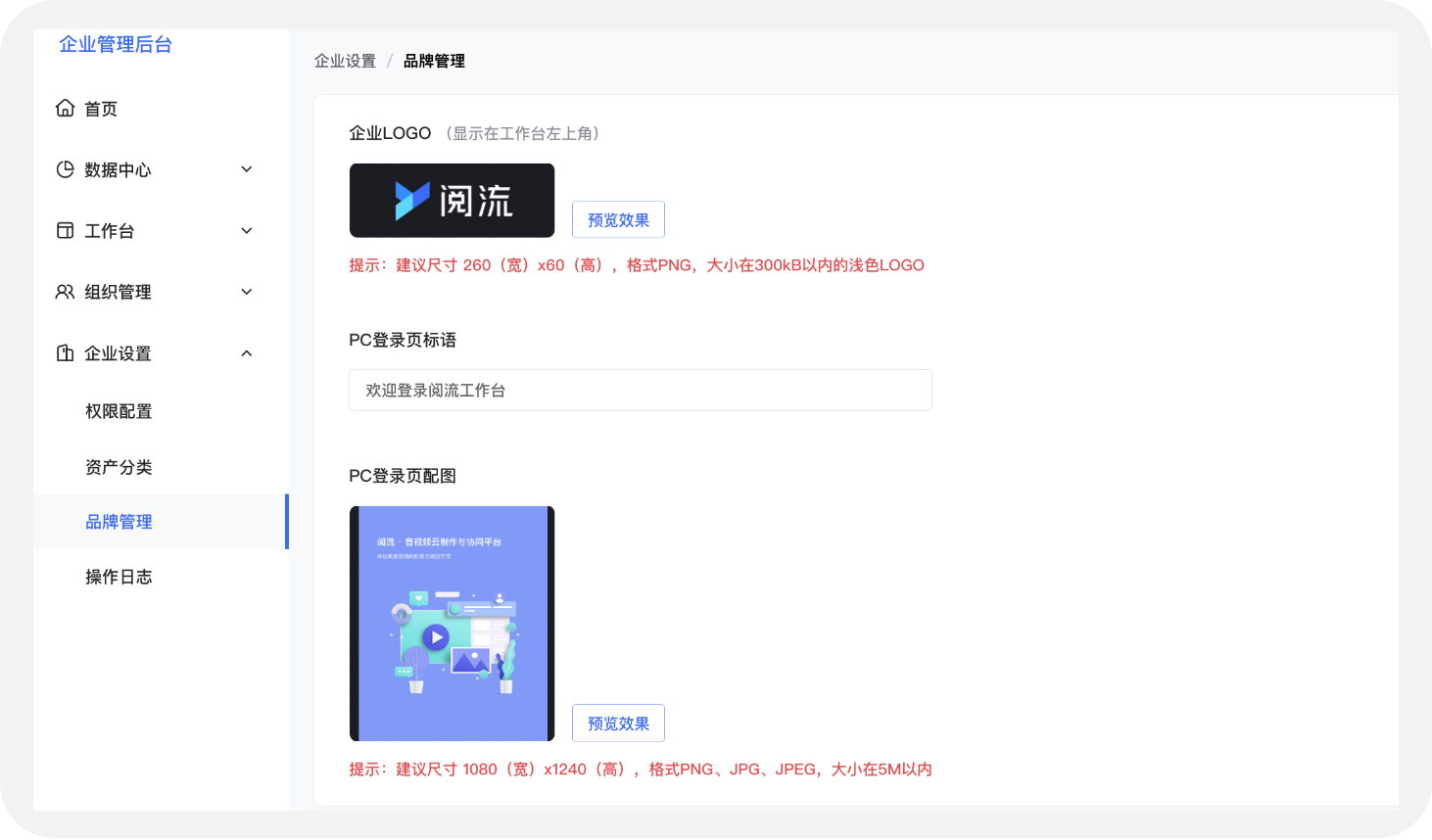This screenshot has width=1432, height=840.
Task: Select 品牌管理 submenu item
Action: (161, 522)
